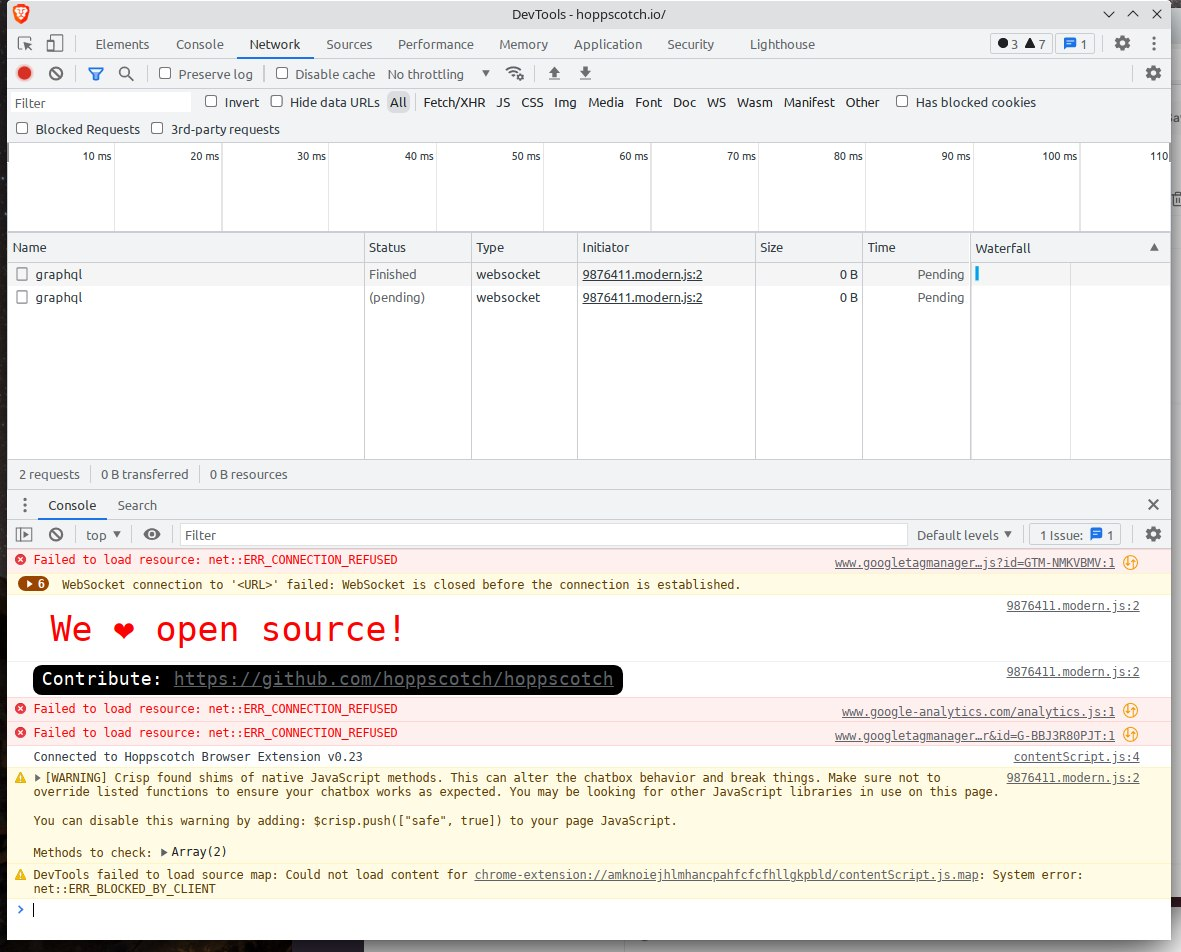Create live expression eye icon
The width and height of the screenshot is (1181, 952).
pos(151,535)
